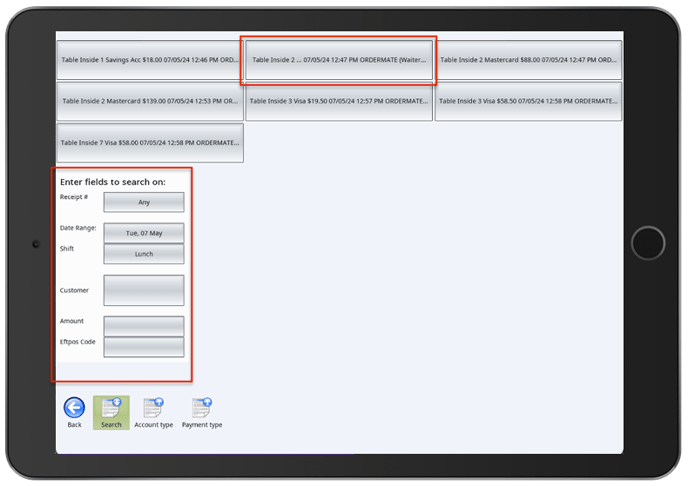The height and width of the screenshot is (486, 688).
Task: Choose Table Inside 3 Visa $58.50 receipt
Action: 528,101
